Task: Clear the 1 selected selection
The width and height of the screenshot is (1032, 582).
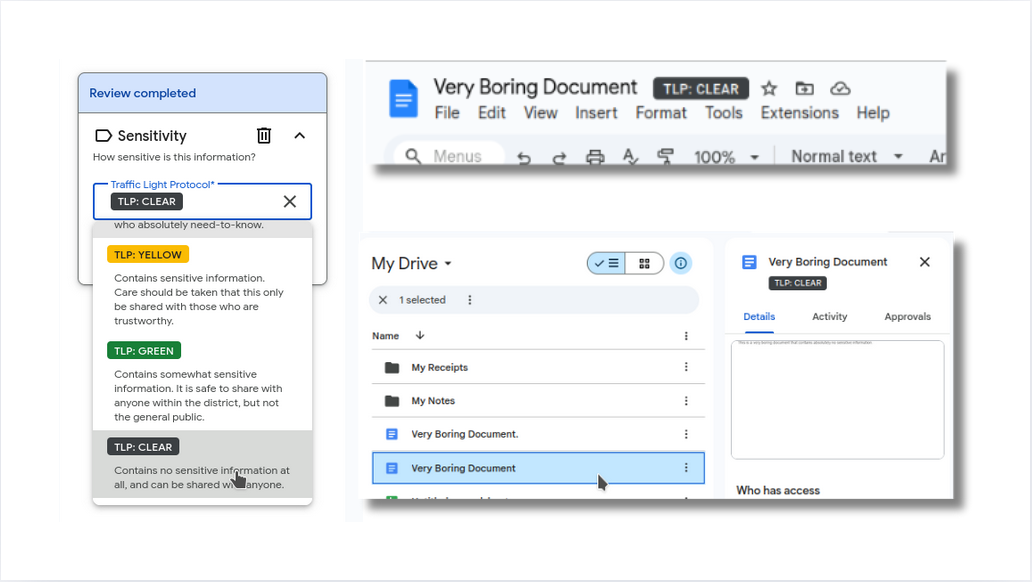Action: [x=383, y=300]
